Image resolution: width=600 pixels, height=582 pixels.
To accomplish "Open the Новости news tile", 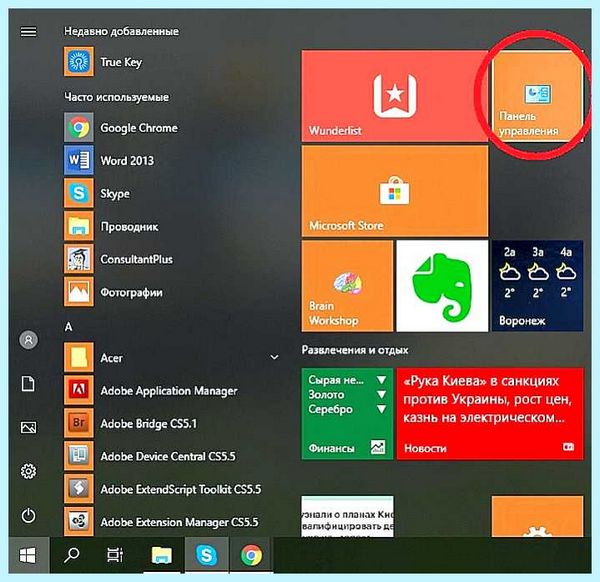I will [490, 414].
